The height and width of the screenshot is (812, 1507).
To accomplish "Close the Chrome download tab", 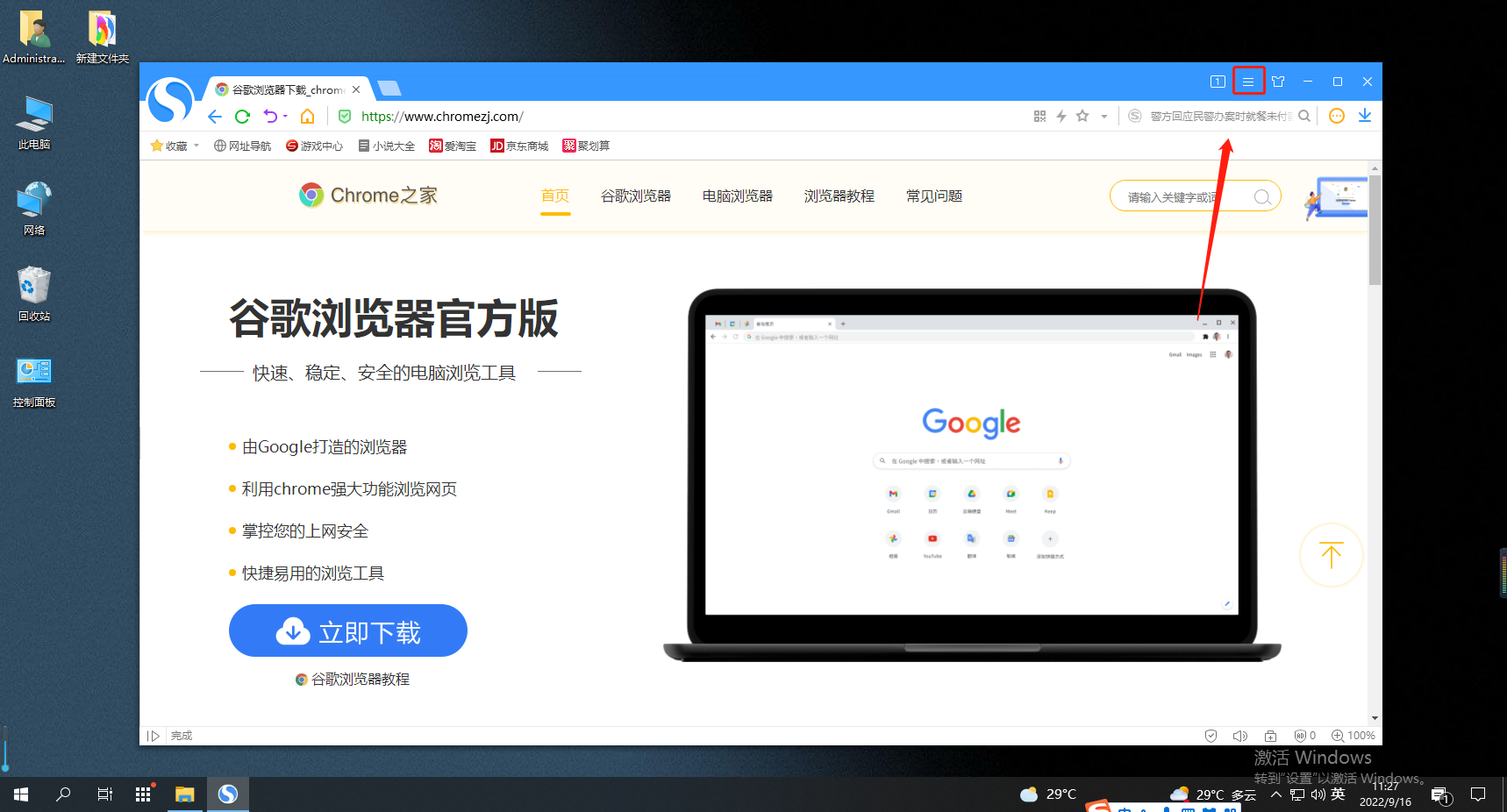I will (356, 89).
